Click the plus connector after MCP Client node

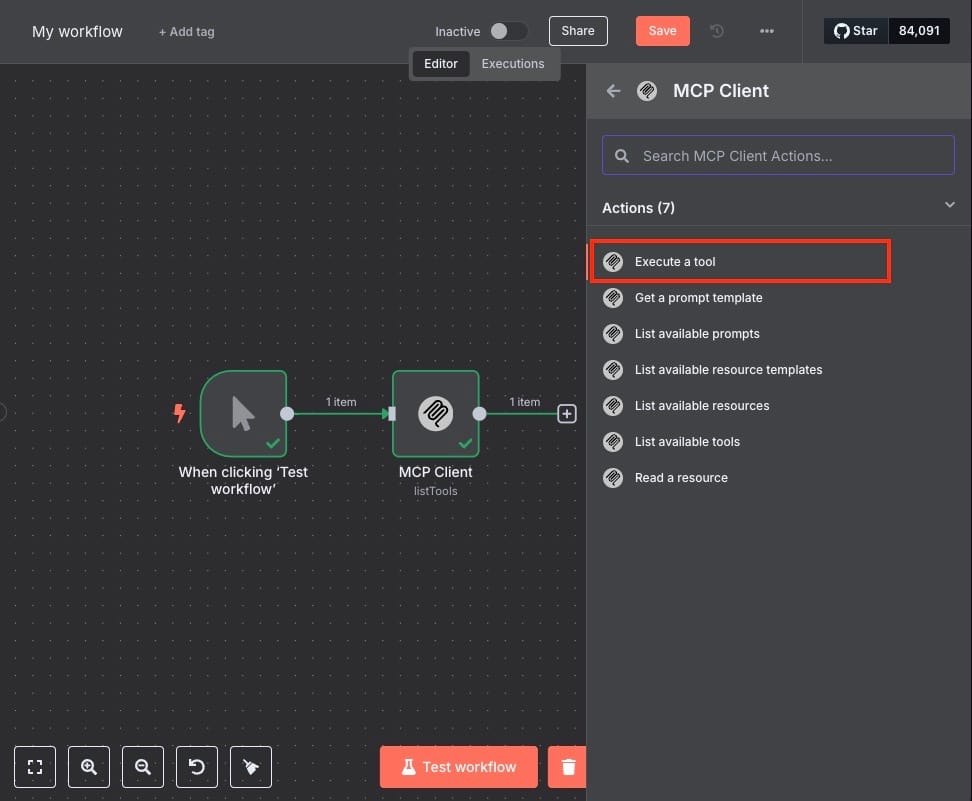[567, 414]
